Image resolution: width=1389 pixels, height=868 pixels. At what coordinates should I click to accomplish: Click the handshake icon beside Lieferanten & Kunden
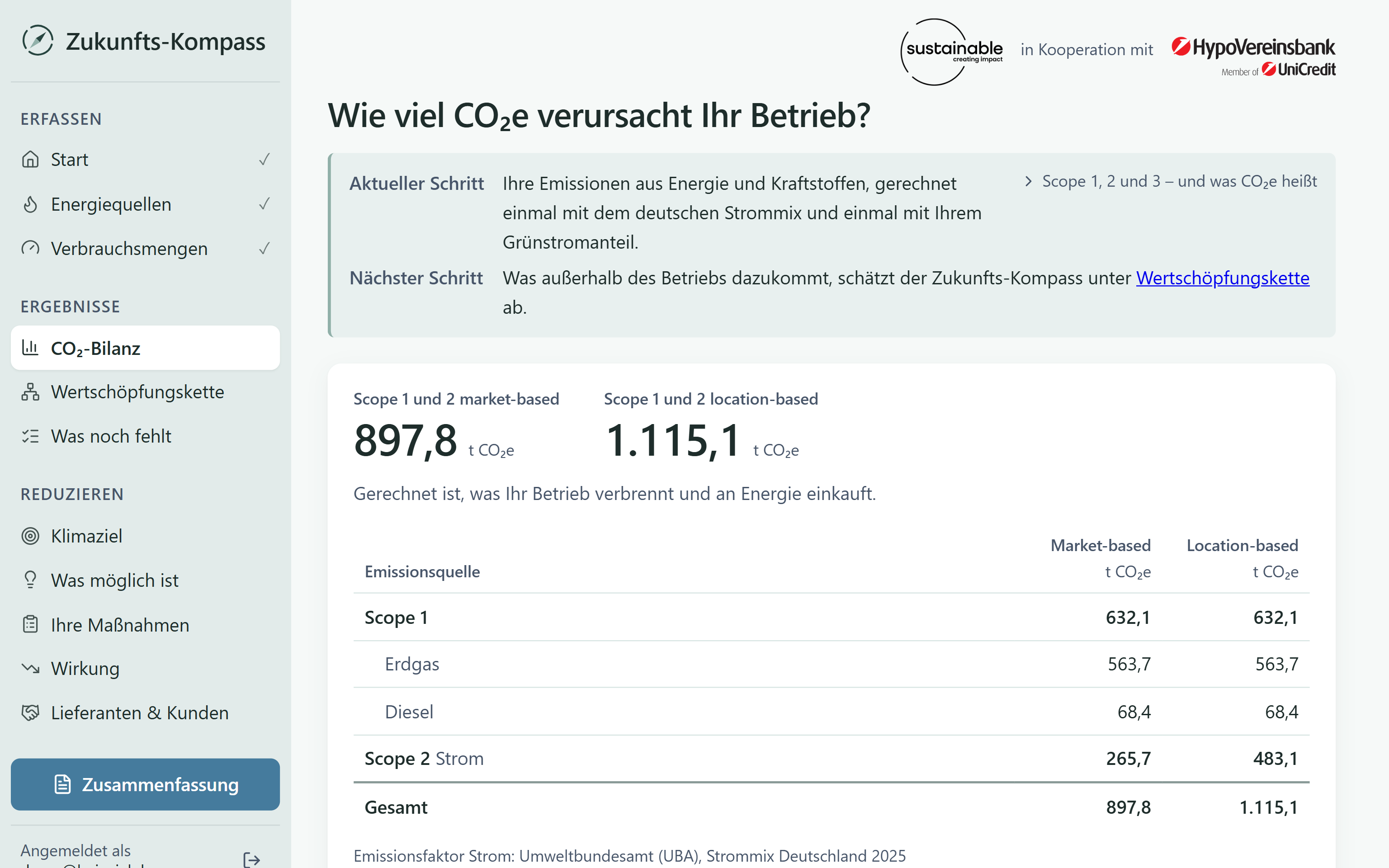click(30, 712)
